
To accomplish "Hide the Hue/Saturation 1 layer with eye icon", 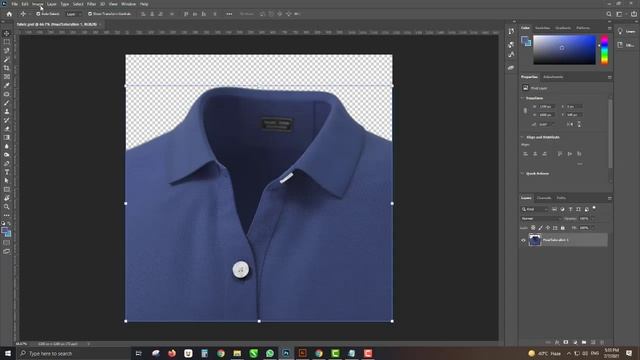I will click(523, 240).
